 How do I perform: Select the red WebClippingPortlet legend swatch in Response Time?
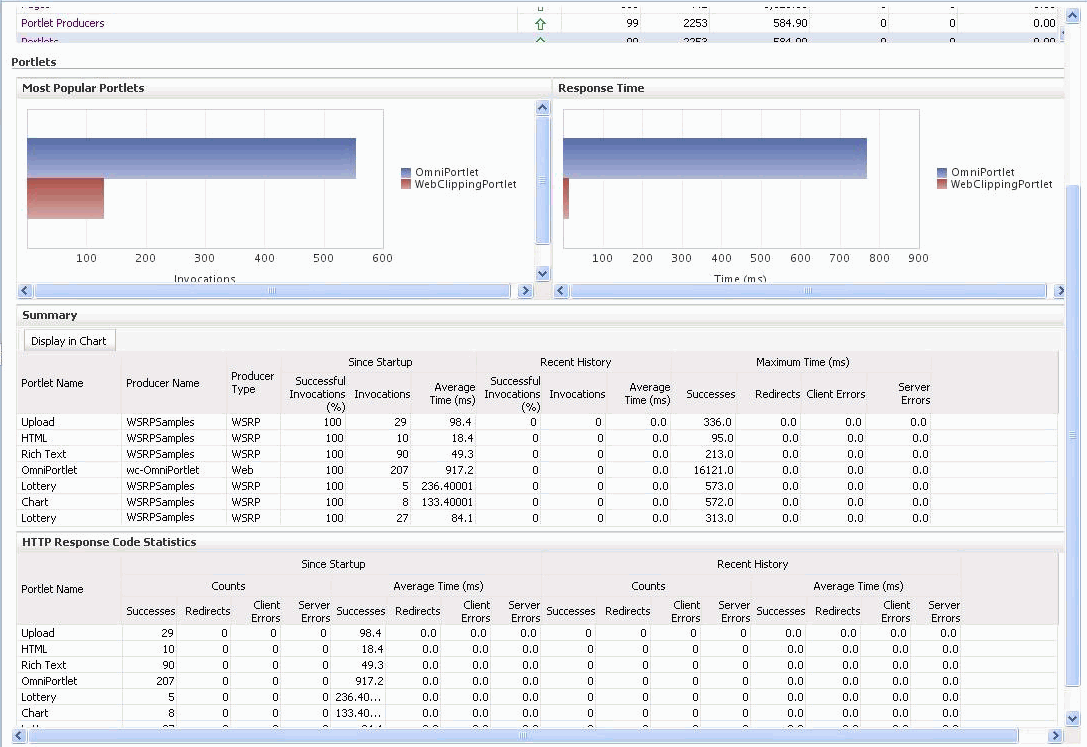[942, 185]
